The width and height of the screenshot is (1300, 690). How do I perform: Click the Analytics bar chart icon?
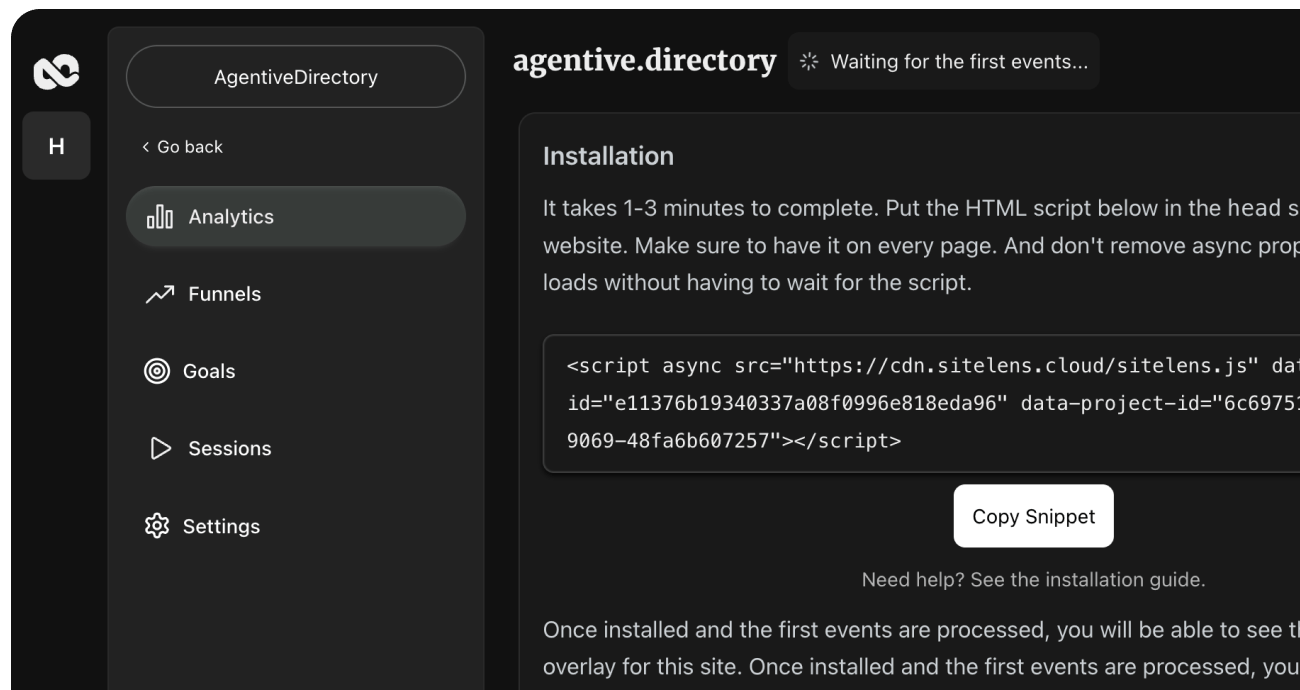(160, 217)
